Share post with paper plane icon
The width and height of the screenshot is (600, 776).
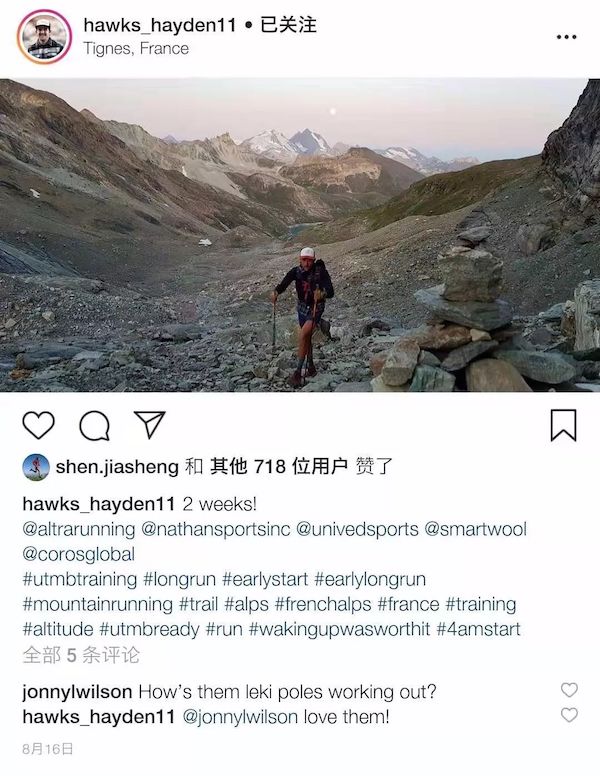(150, 424)
